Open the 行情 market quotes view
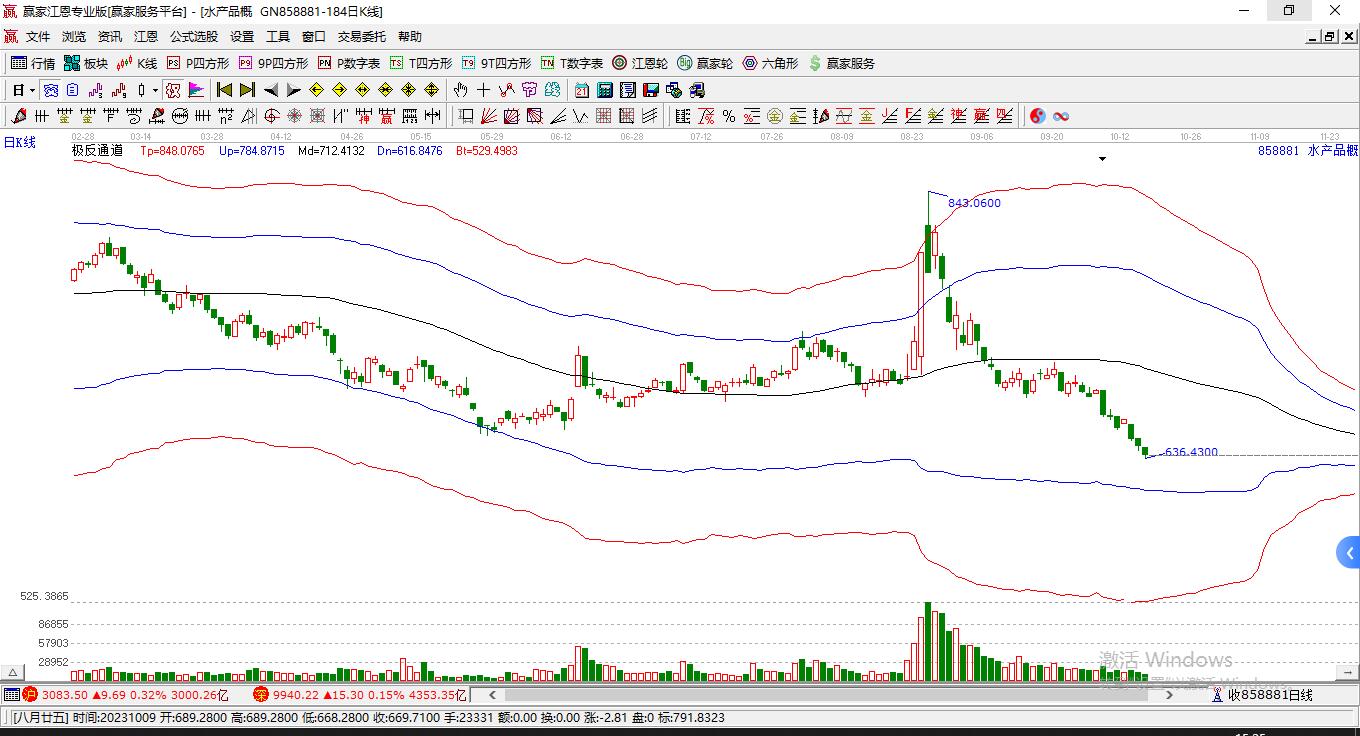The height and width of the screenshot is (736, 1360). [x=33, y=63]
